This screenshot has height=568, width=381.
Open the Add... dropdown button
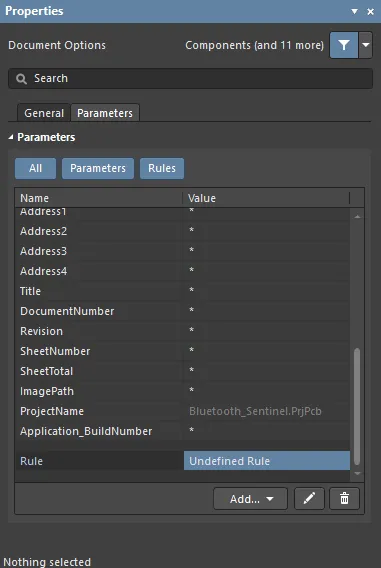(251, 499)
